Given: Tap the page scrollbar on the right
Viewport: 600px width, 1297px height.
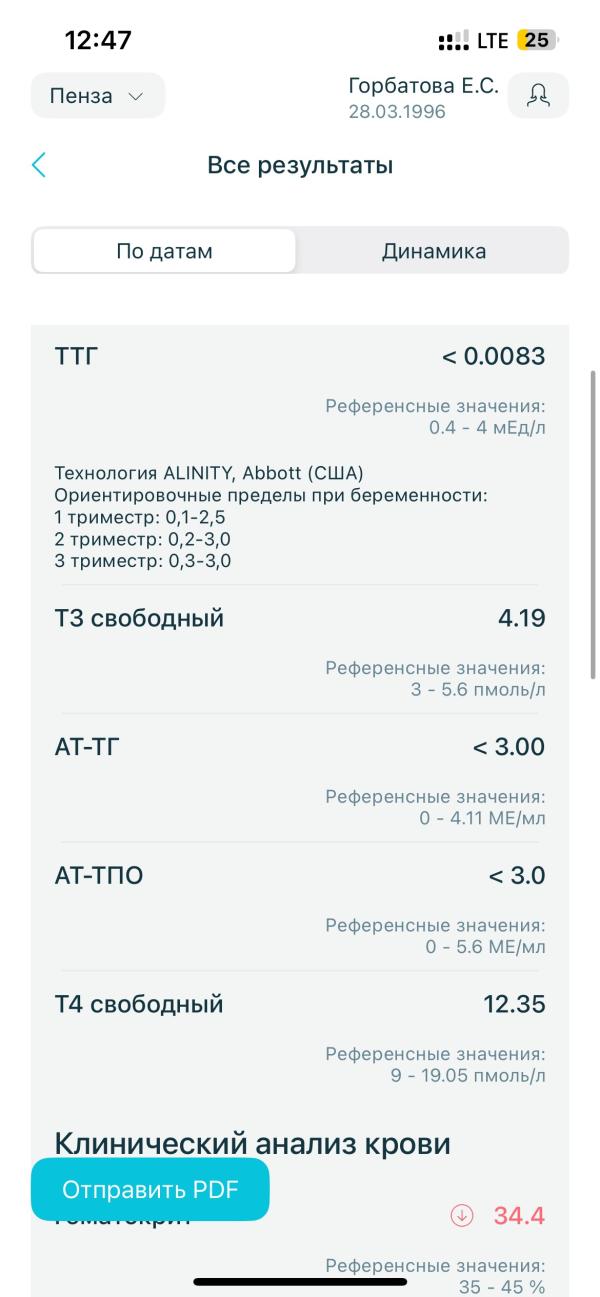Looking at the screenshot, I should 593,525.
